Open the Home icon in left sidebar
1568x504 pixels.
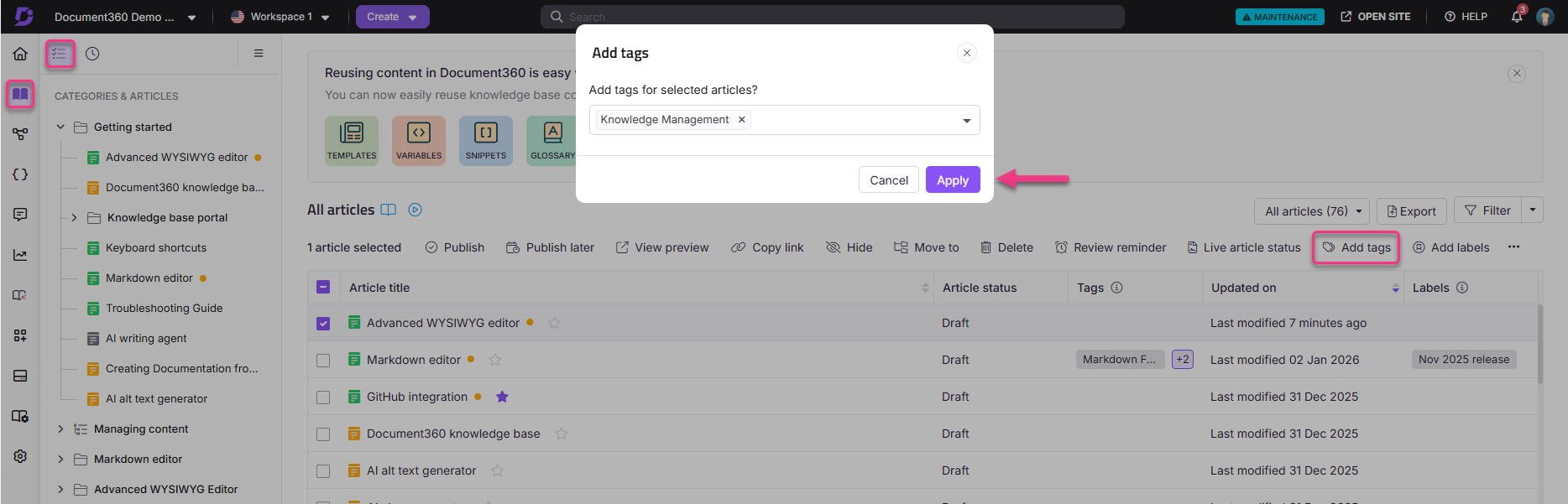(x=20, y=54)
